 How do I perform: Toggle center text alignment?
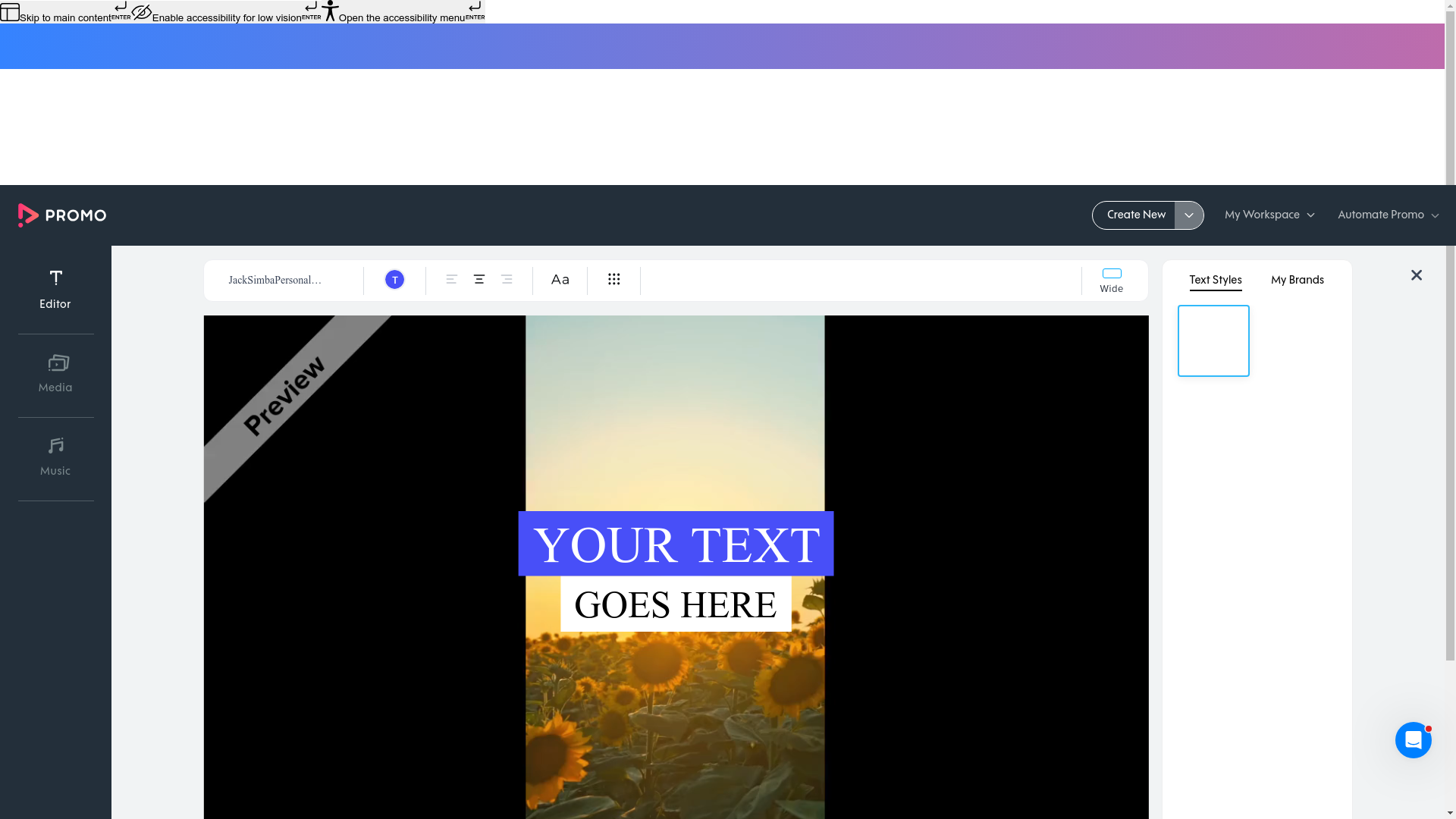click(x=479, y=279)
